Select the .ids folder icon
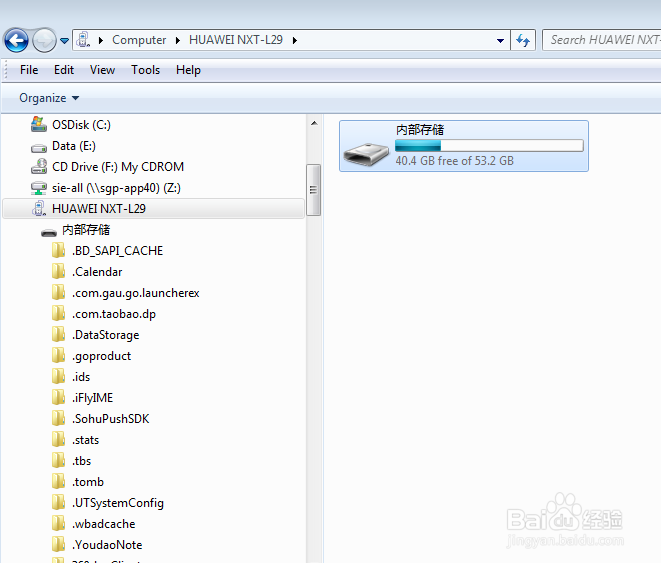Image resolution: width=661 pixels, height=563 pixels. pyautogui.click(x=59, y=376)
